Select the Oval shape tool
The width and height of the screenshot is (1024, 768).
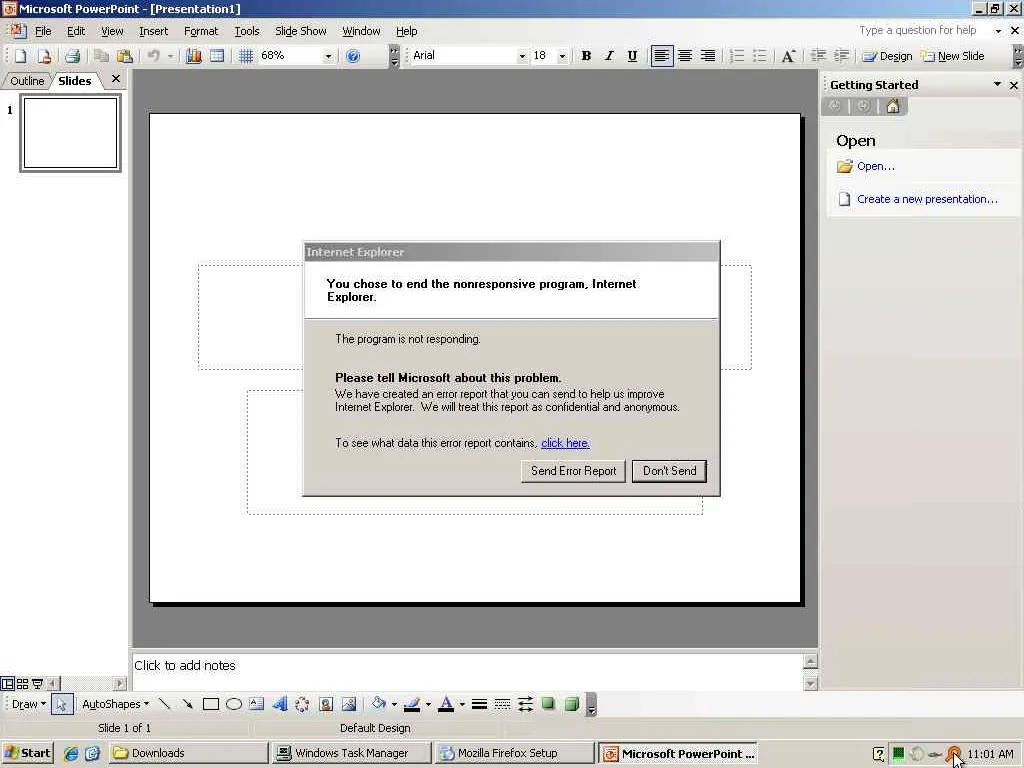[234, 704]
